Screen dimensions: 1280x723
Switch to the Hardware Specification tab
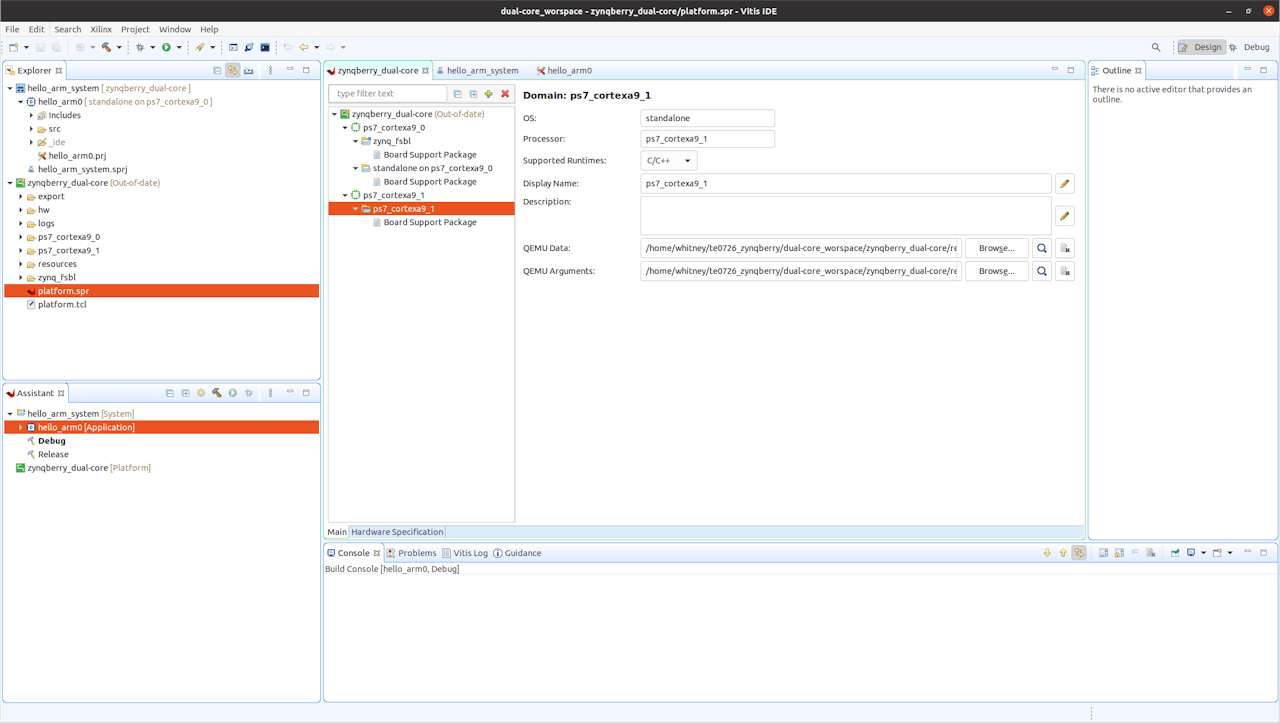tap(397, 532)
